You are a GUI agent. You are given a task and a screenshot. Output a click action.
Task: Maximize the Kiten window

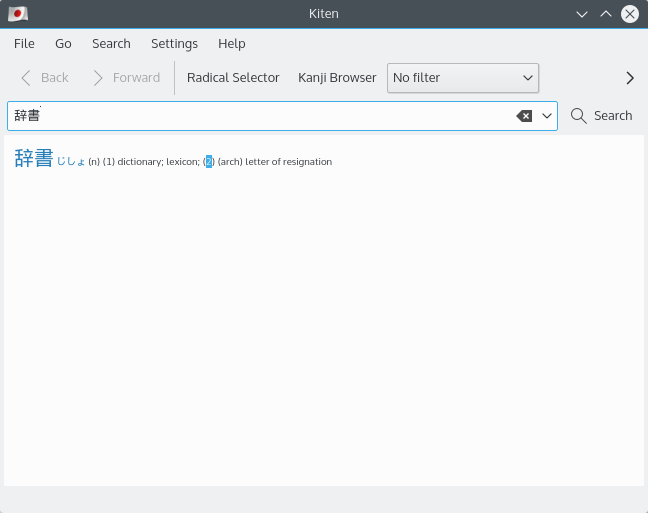606,14
